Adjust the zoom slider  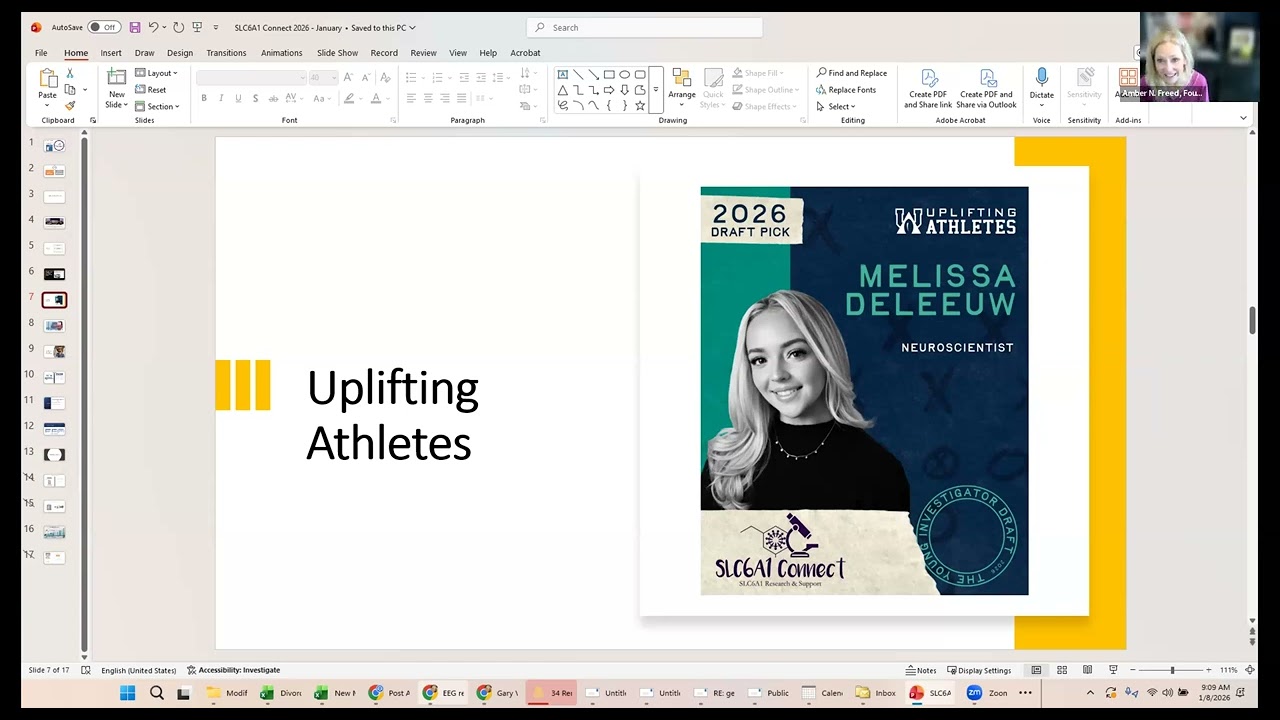(1172, 670)
